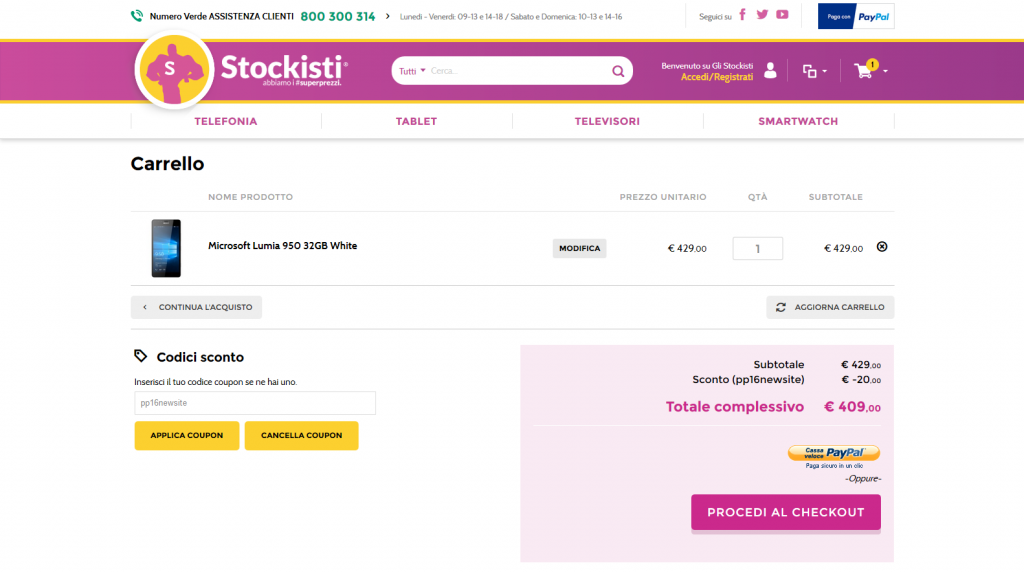Click the Prezzo Unitario column header

(x=663, y=197)
